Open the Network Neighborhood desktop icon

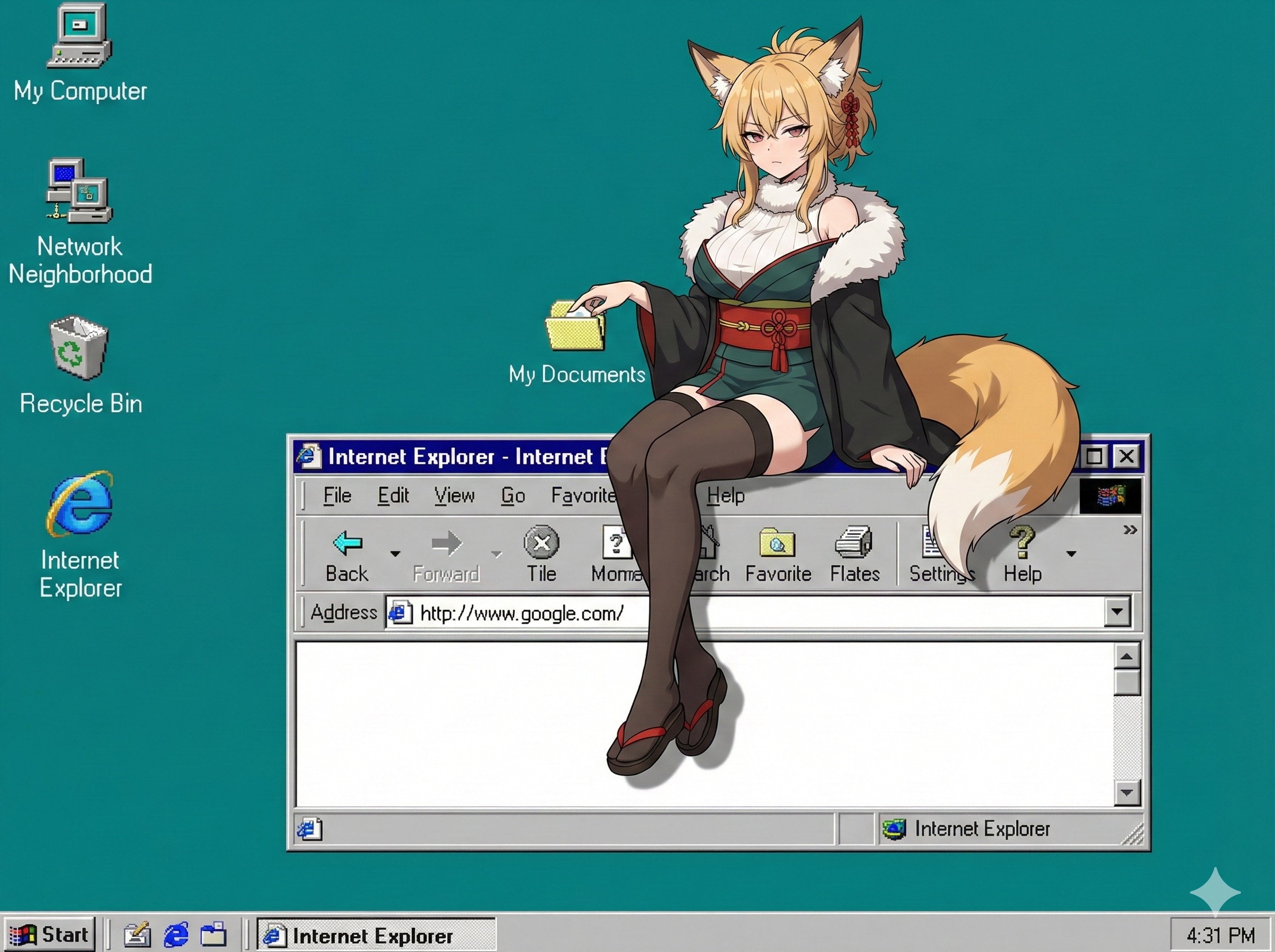point(79,191)
